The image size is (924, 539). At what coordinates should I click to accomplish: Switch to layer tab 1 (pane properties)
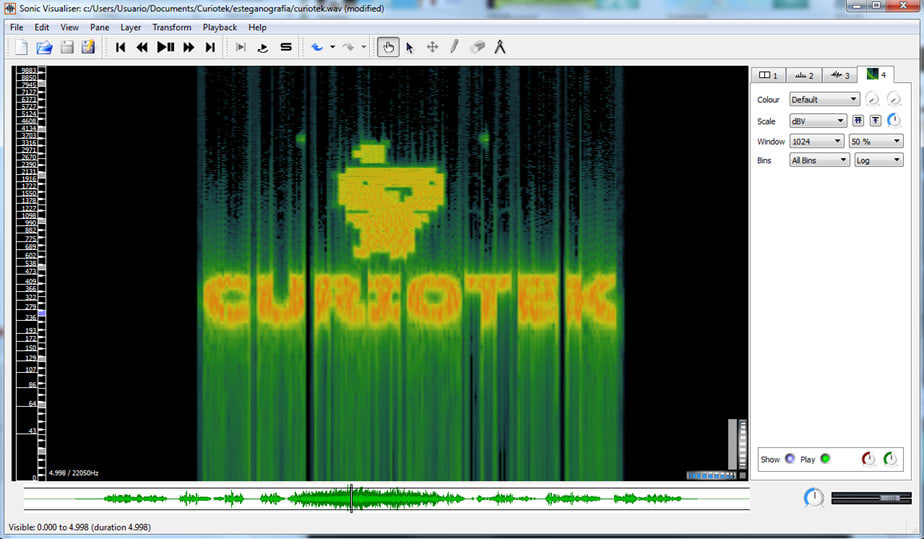click(768, 75)
